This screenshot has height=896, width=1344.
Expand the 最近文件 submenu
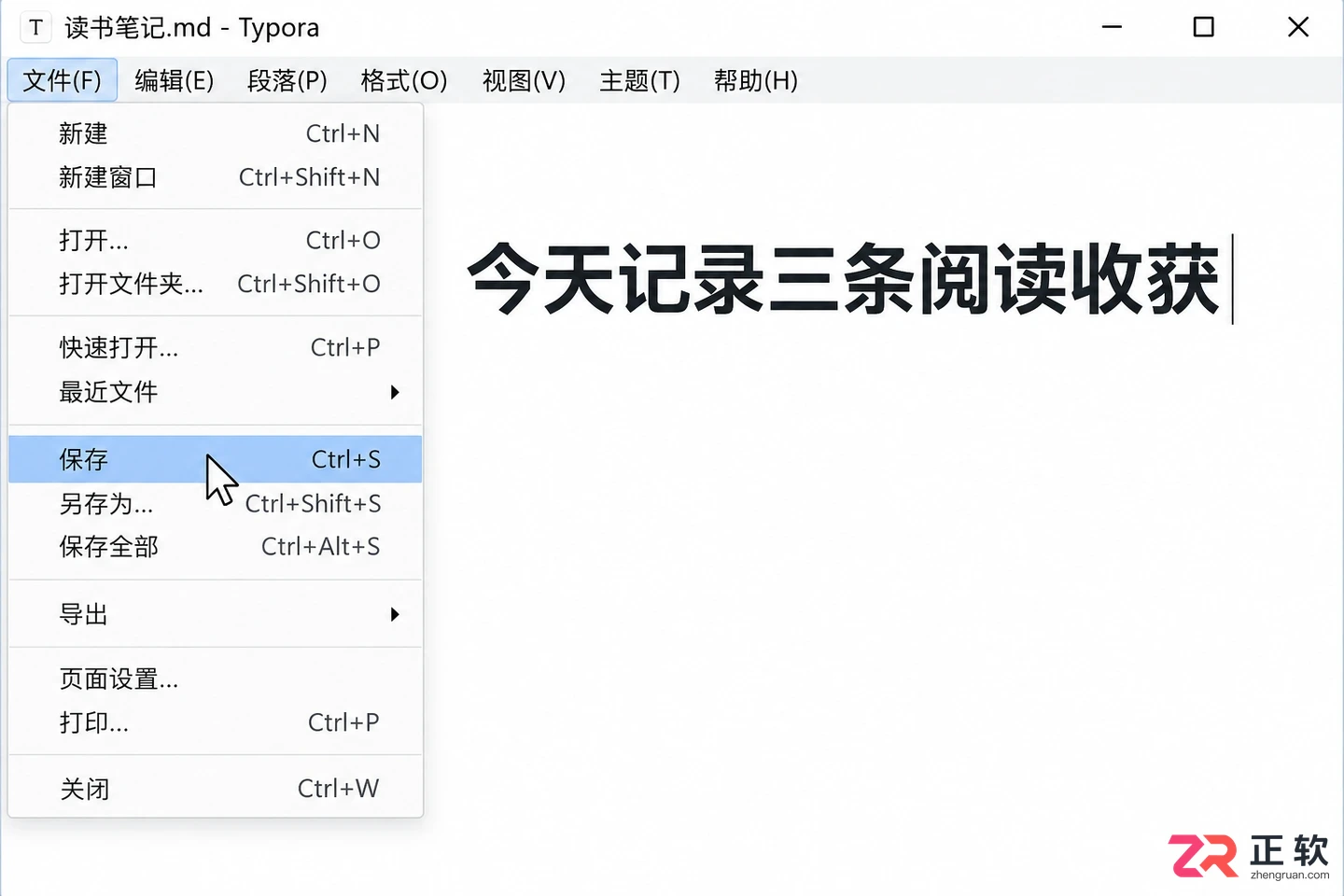point(216,392)
